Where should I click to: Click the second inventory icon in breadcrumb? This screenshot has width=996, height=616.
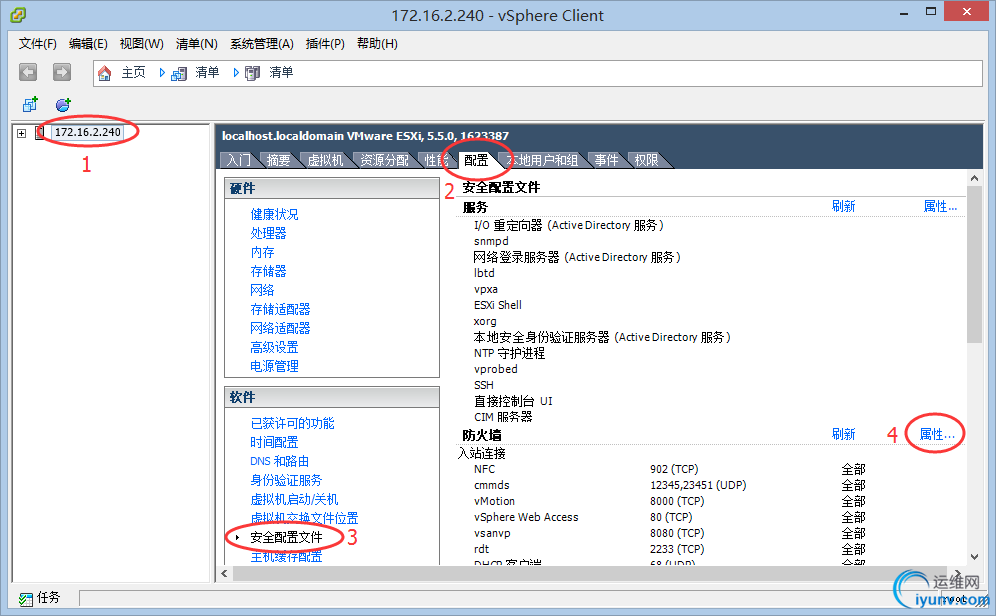(252, 73)
